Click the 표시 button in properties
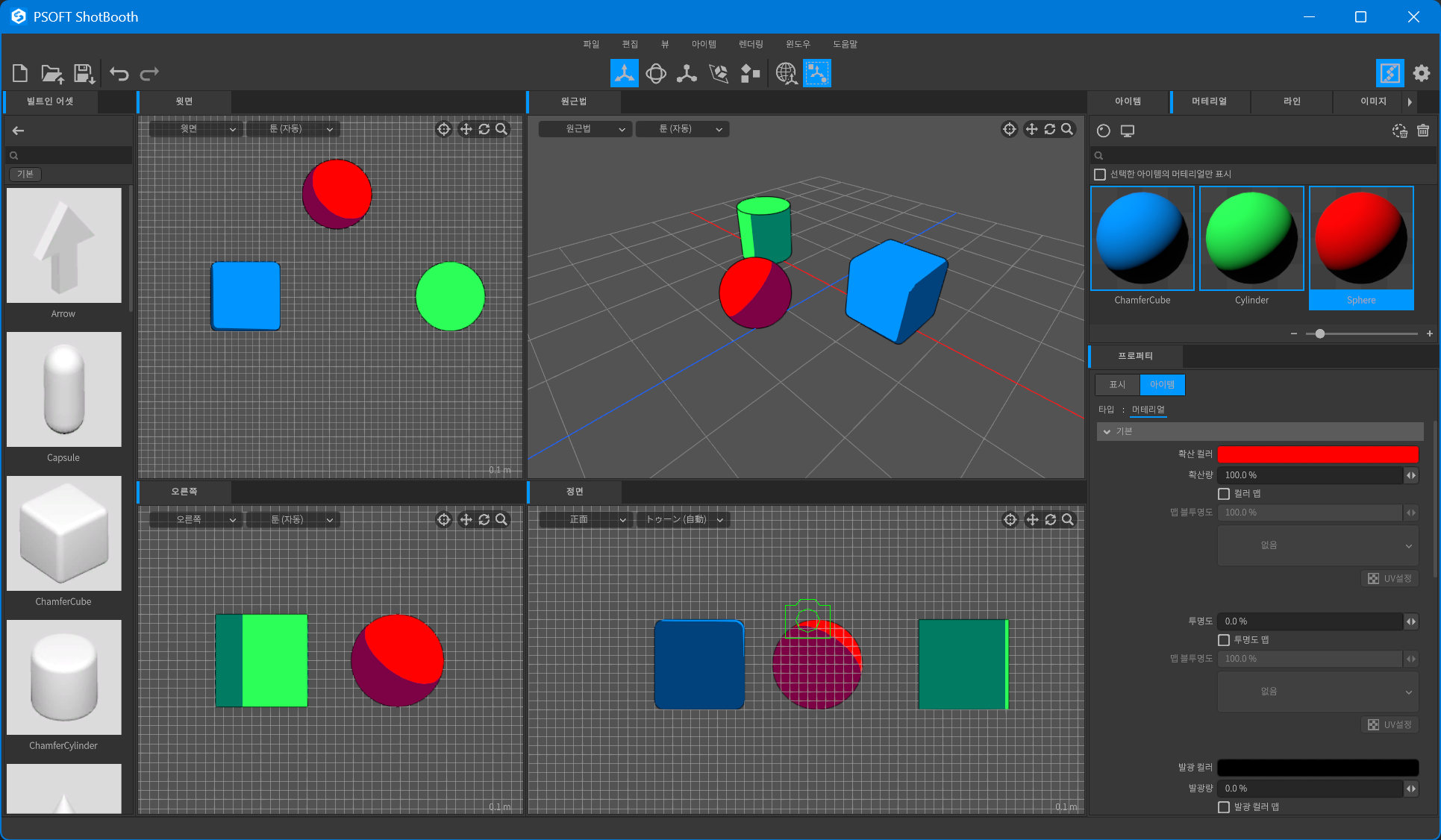 click(x=1117, y=385)
